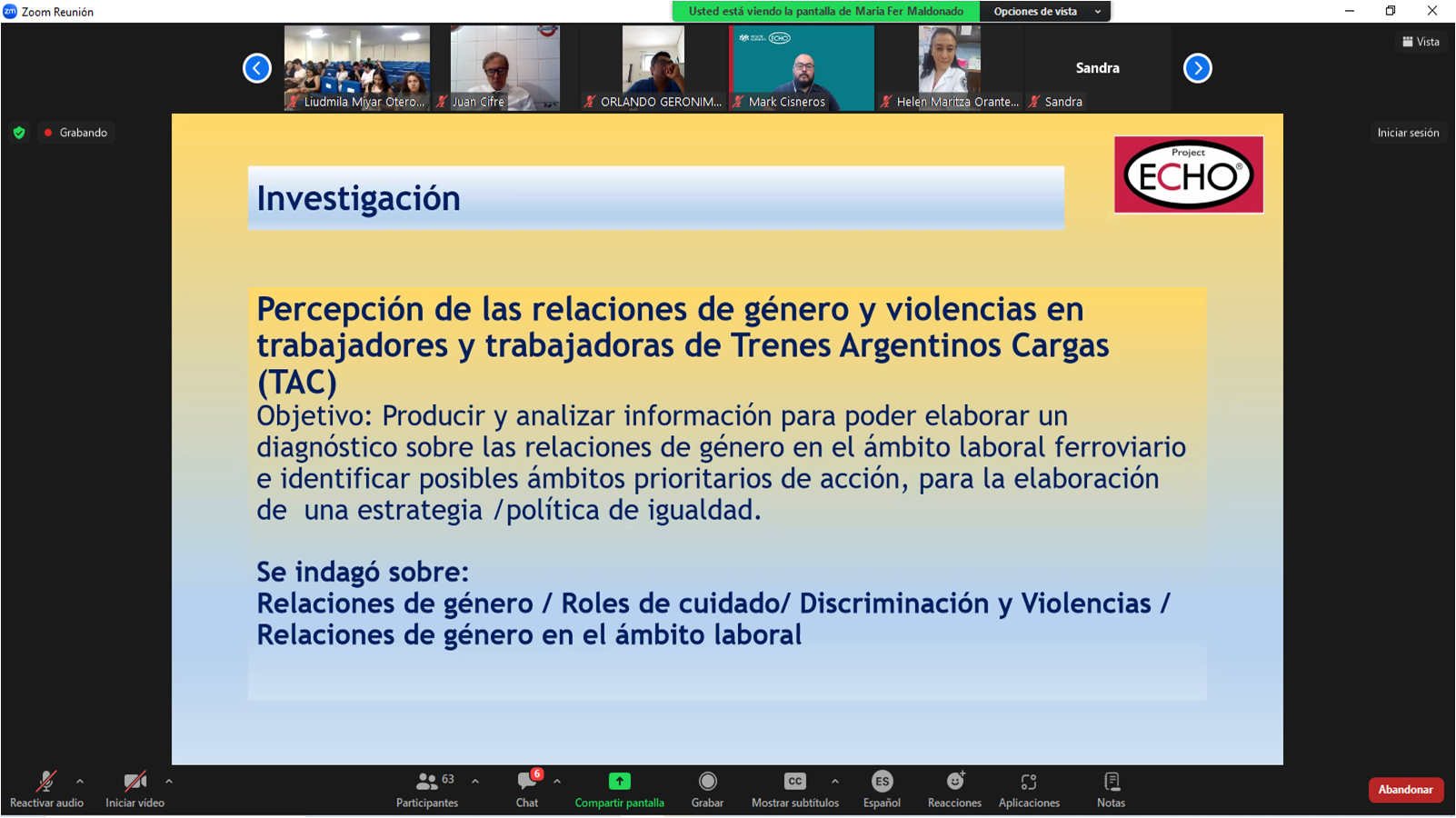Viewport: 1456px width, 818px height.
Task: Open Reacciones emoji menu
Action: [x=954, y=783]
